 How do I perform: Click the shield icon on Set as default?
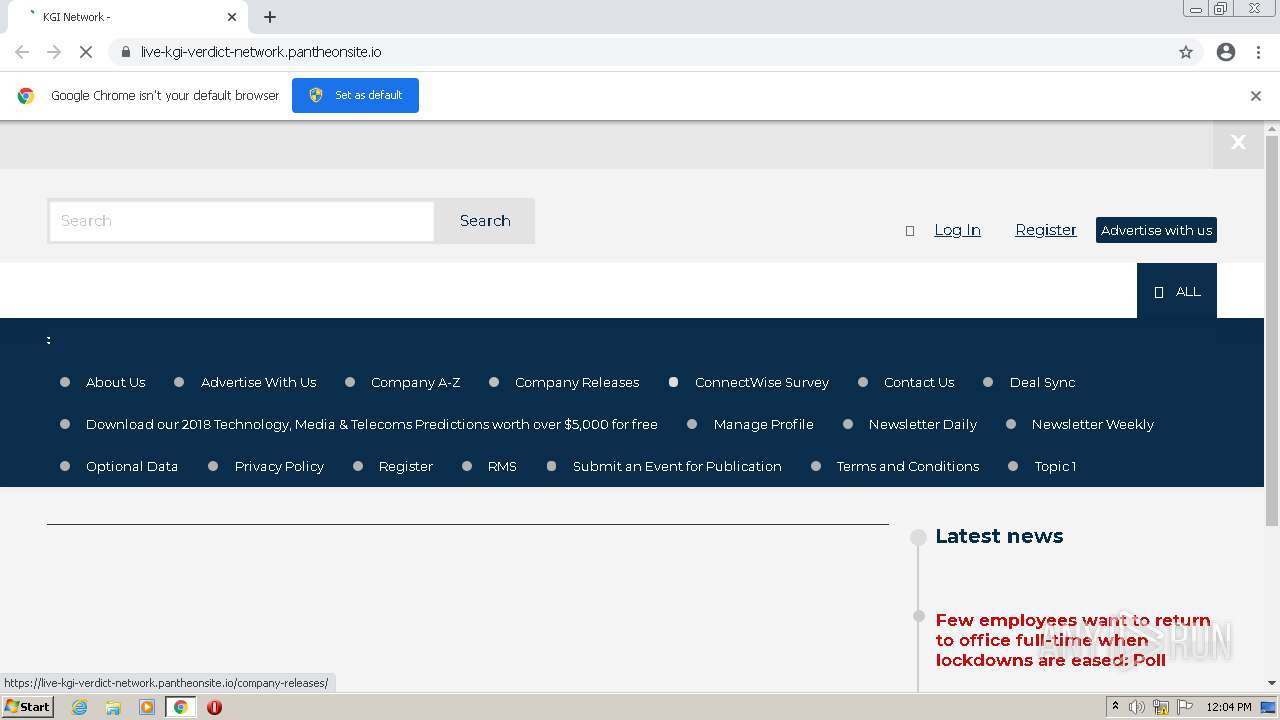pos(316,95)
